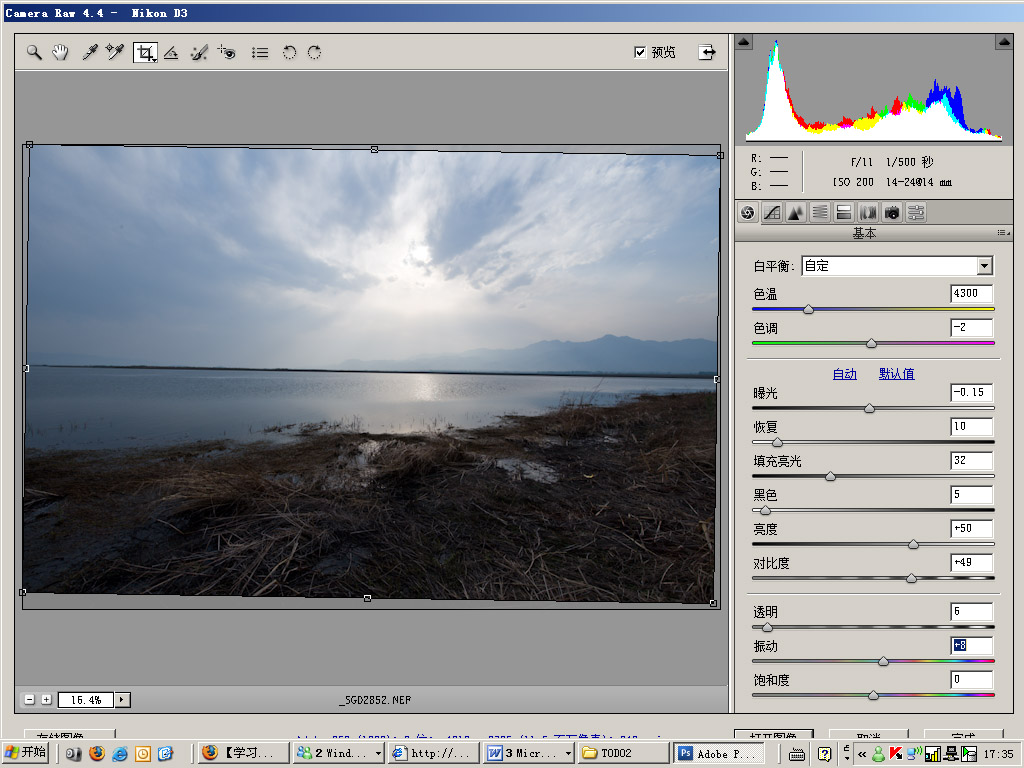Switch to Adobe Photoshop taskbar button
This screenshot has height=768, width=1024.
(718, 754)
